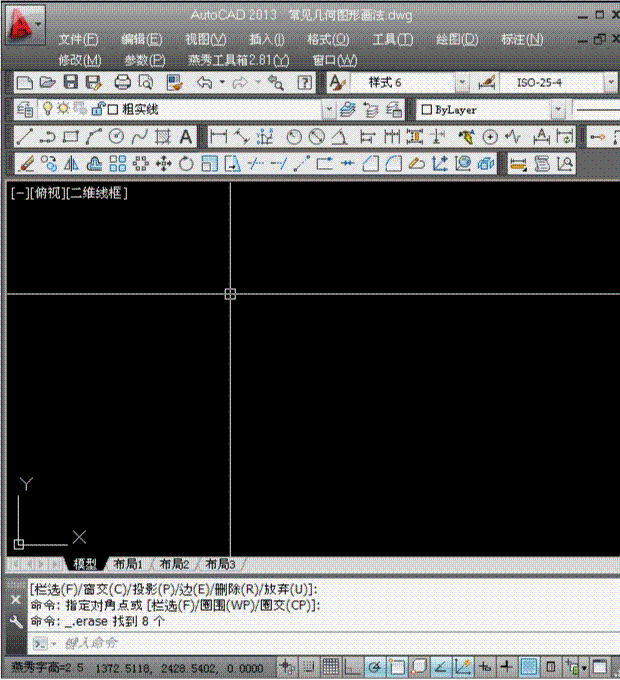This screenshot has width=620, height=680.
Task: Open Help with the question mark icon
Action: 305,82
